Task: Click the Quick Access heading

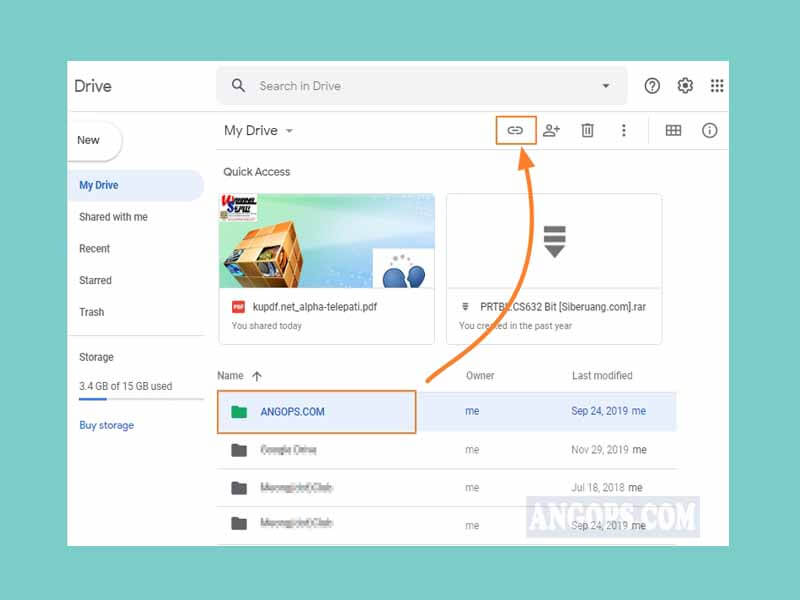Action: pos(257,172)
